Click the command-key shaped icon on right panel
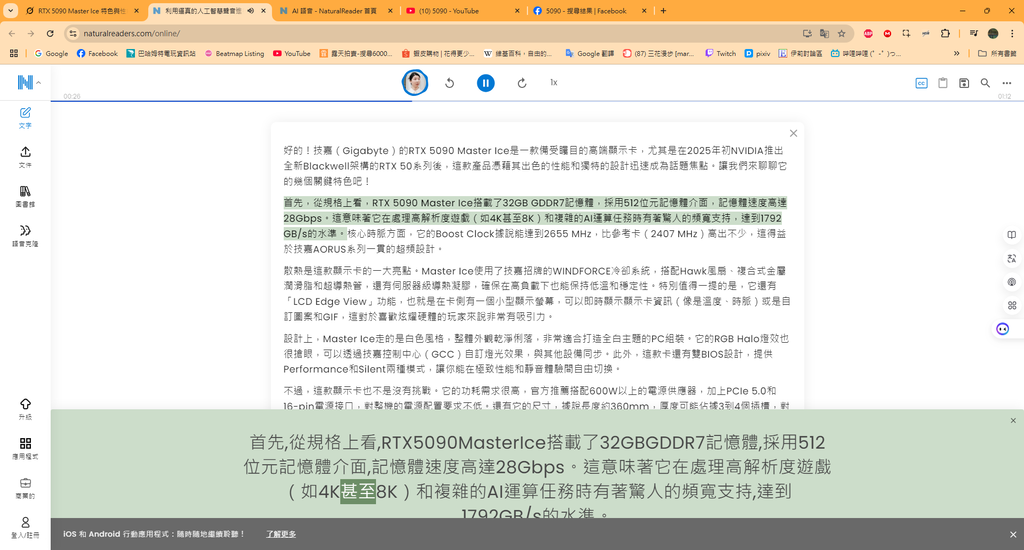Viewport: 1024px width, 550px height. pos(1011,306)
